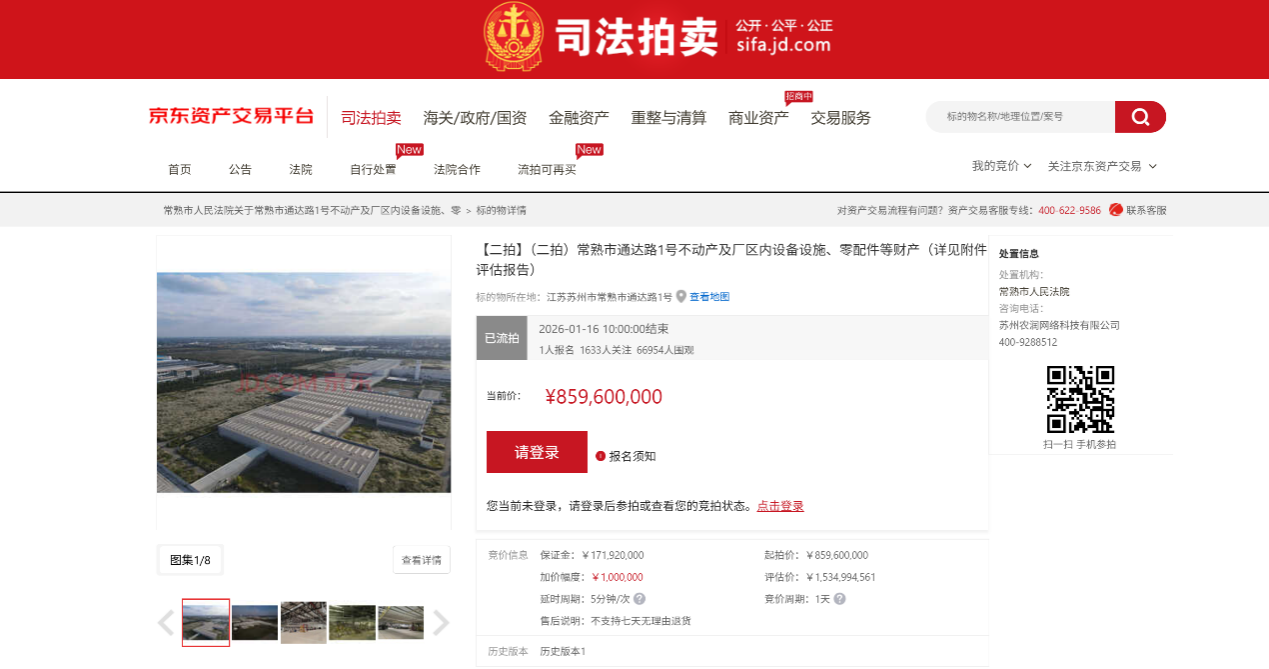The image size is (1269, 669).
Task: Click the 已流拍 status label
Action: [x=502, y=338]
